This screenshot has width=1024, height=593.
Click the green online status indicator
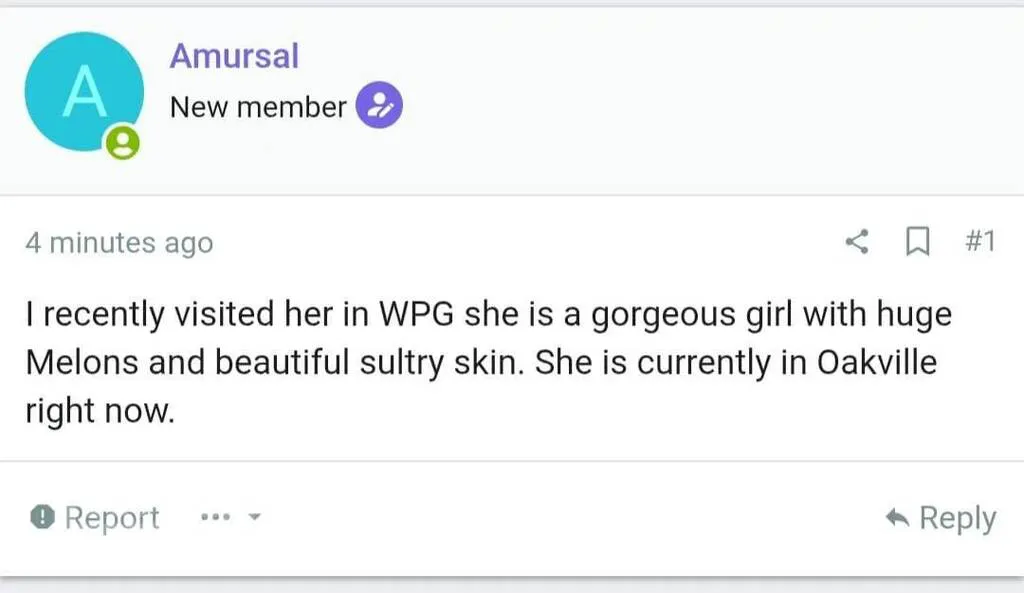[x=123, y=145]
